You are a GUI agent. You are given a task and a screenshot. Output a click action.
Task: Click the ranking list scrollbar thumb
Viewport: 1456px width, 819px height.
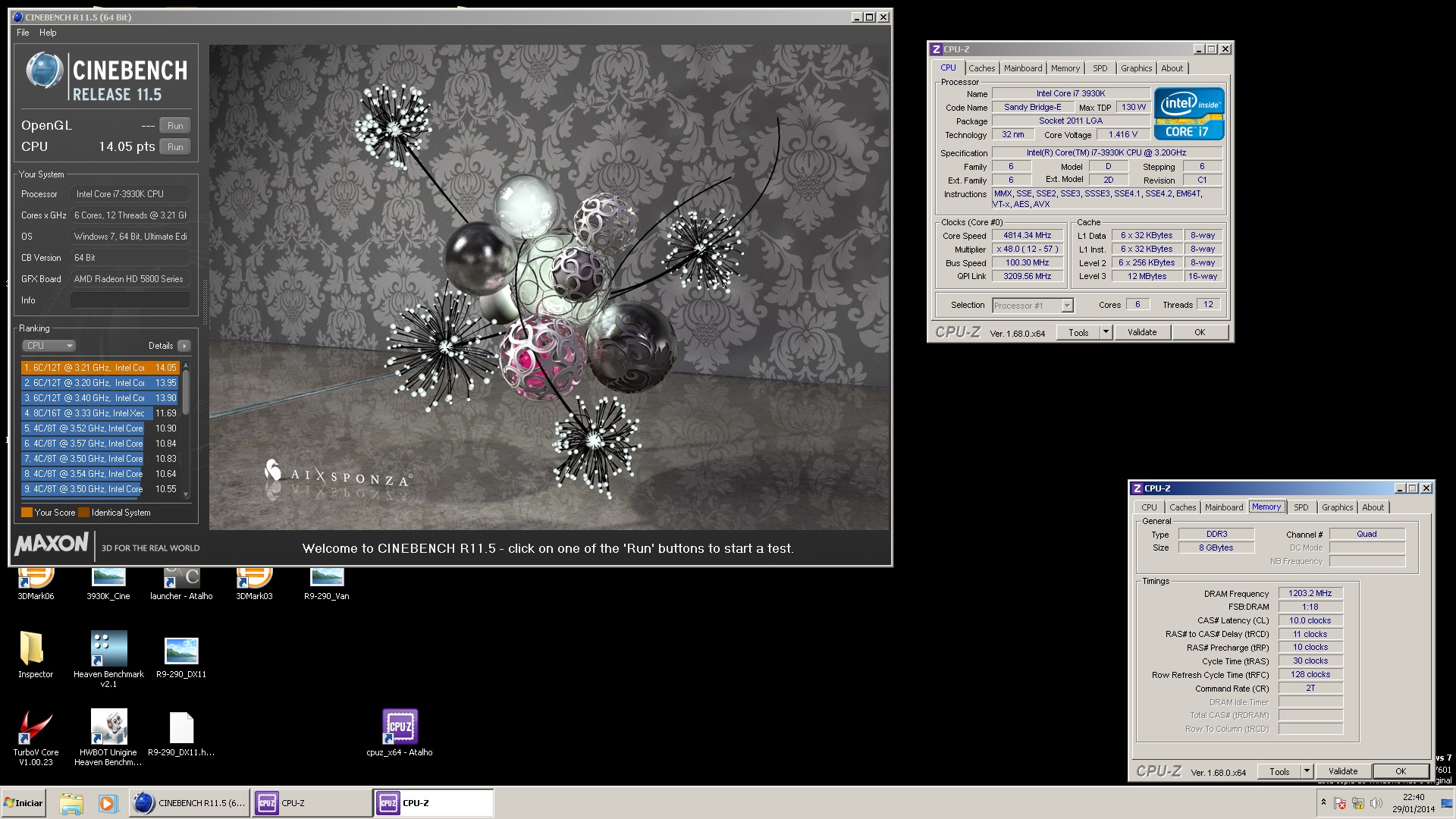coord(186,392)
